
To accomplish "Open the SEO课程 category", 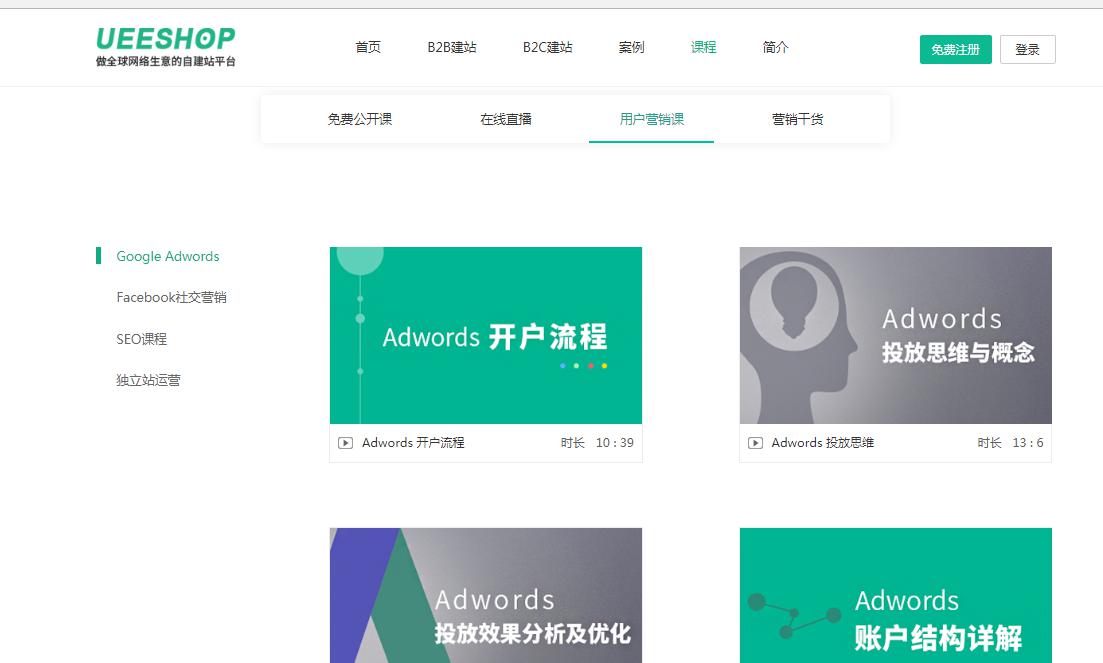I will pos(144,339).
